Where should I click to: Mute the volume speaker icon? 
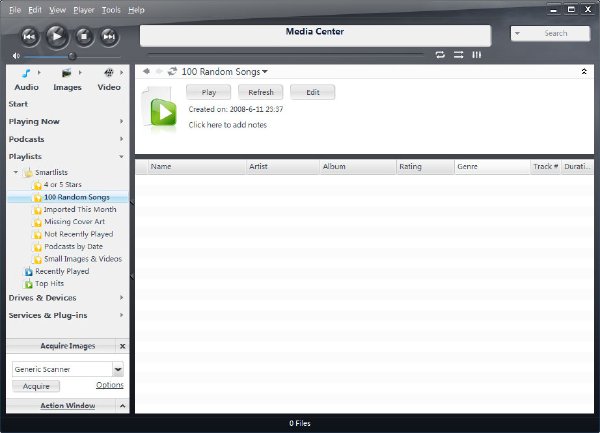click(16, 56)
